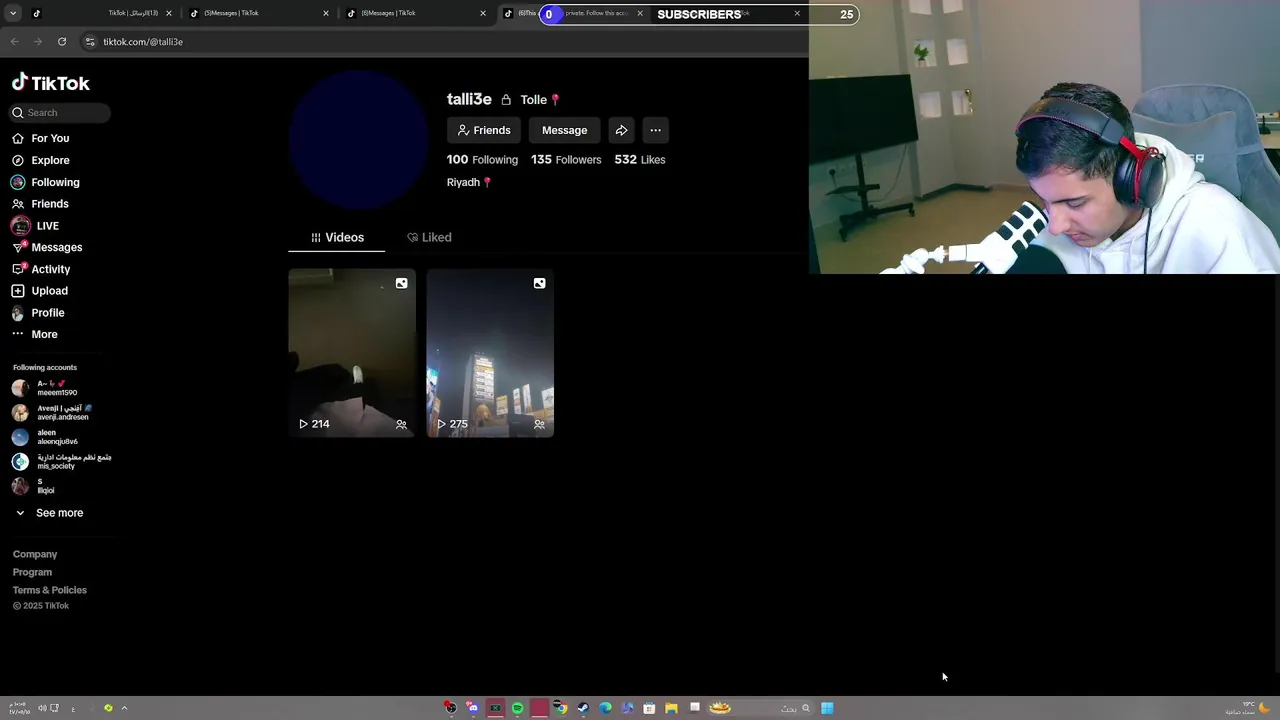
Task: Open the Activity notifications
Action: 51,269
